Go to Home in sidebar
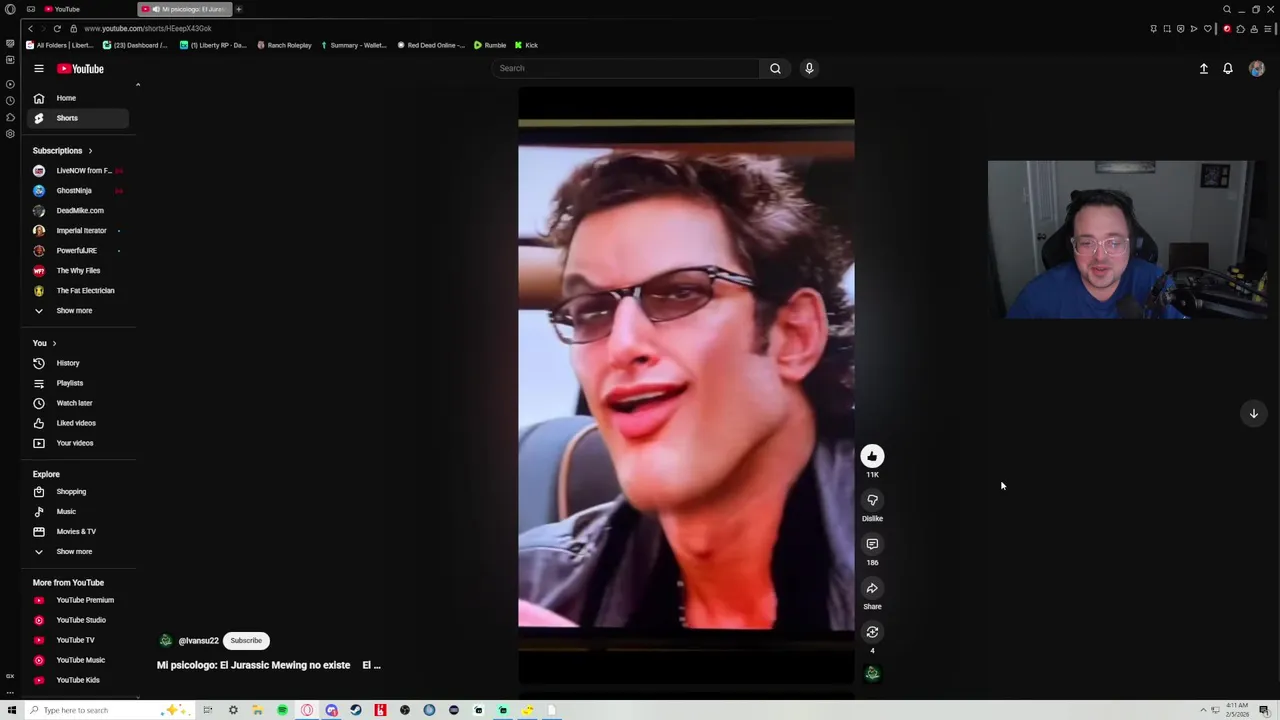This screenshot has height=720, width=1280. pyautogui.click(x=79, y=98)
